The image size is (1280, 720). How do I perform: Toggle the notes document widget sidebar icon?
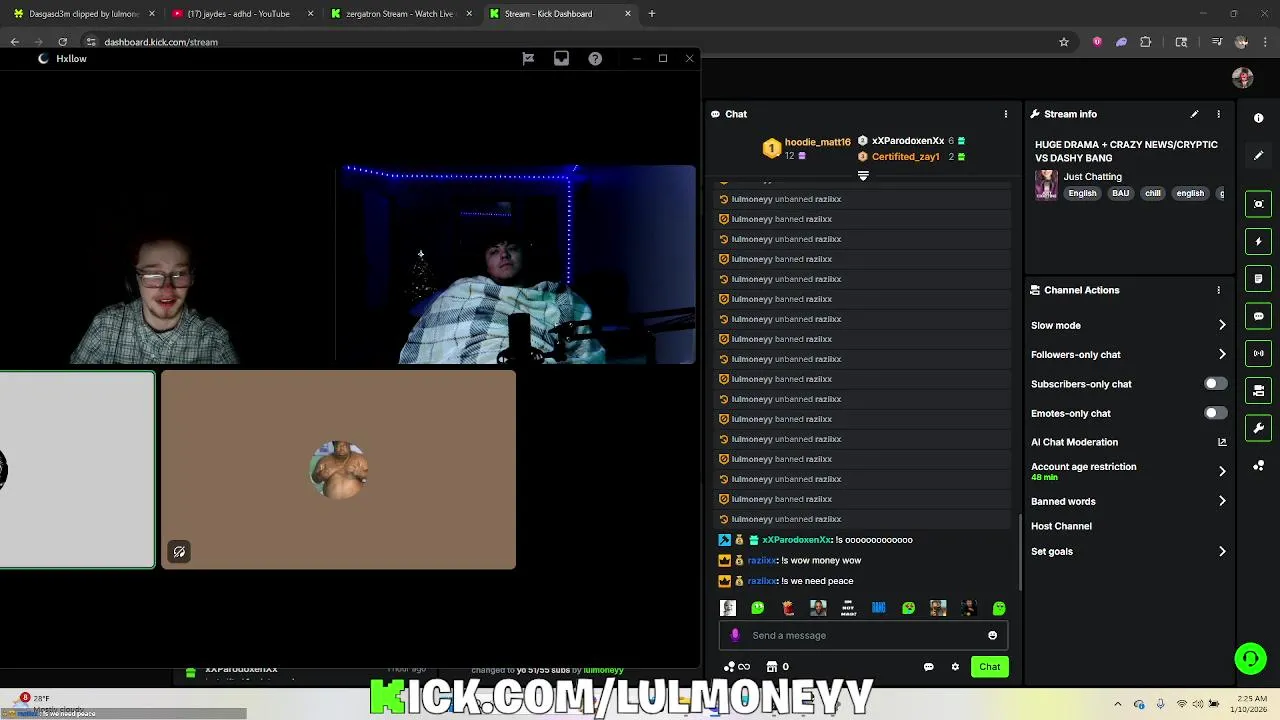(x=1258, y=278)
